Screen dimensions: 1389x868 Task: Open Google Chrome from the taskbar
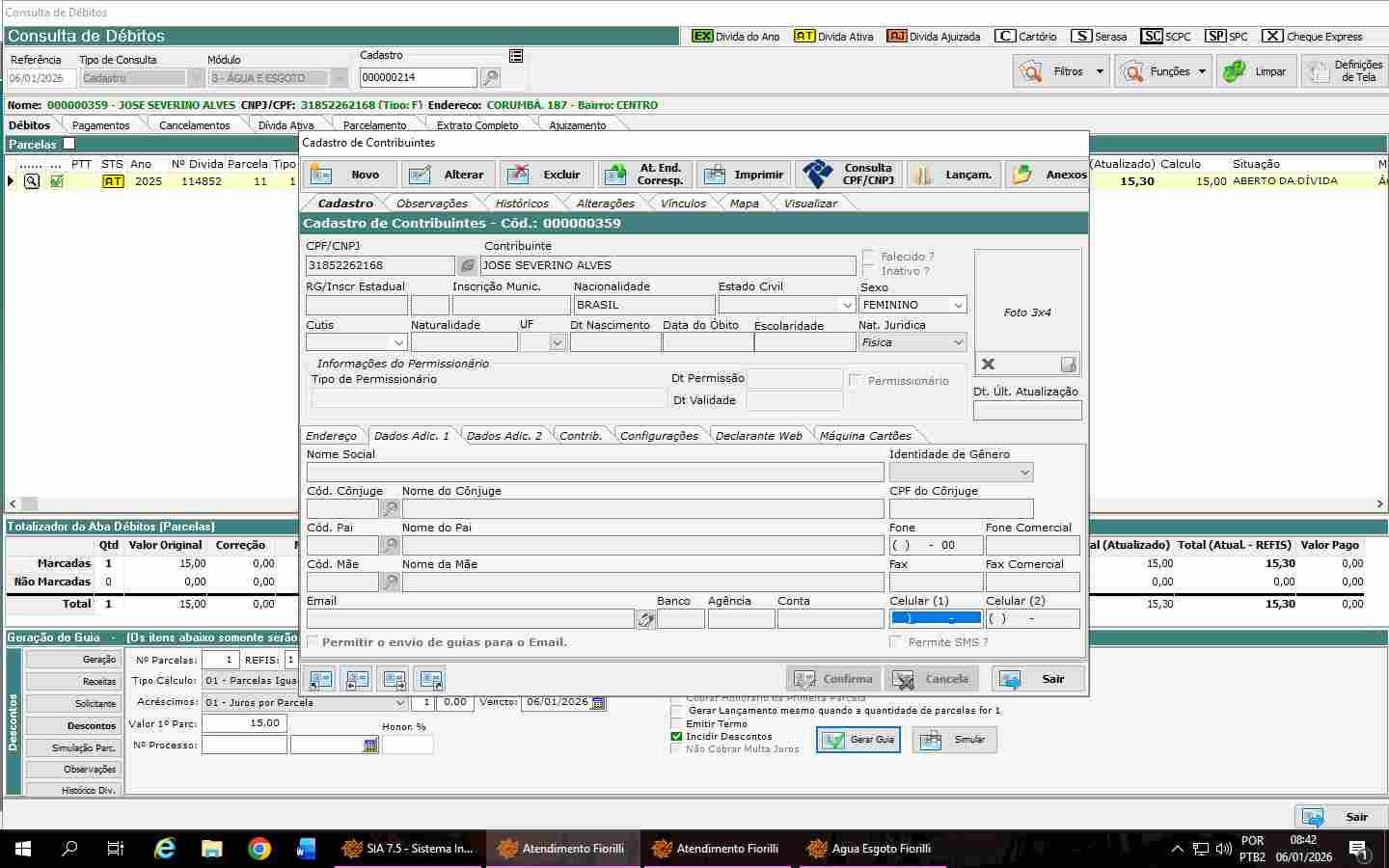(259, 849)
